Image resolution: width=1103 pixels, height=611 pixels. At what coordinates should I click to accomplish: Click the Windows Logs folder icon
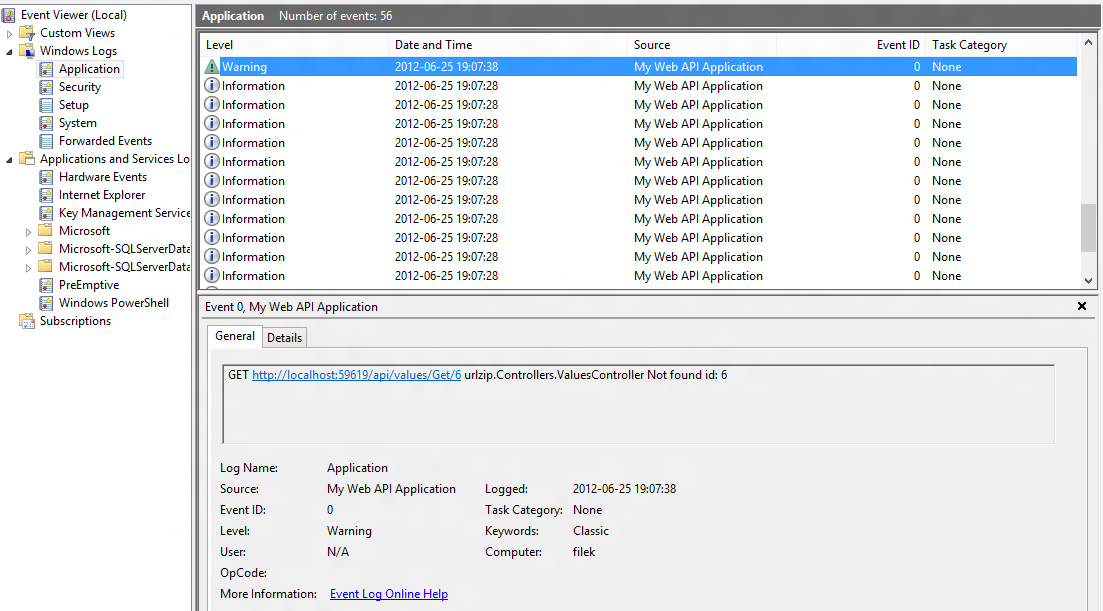[x=27, y=51]
